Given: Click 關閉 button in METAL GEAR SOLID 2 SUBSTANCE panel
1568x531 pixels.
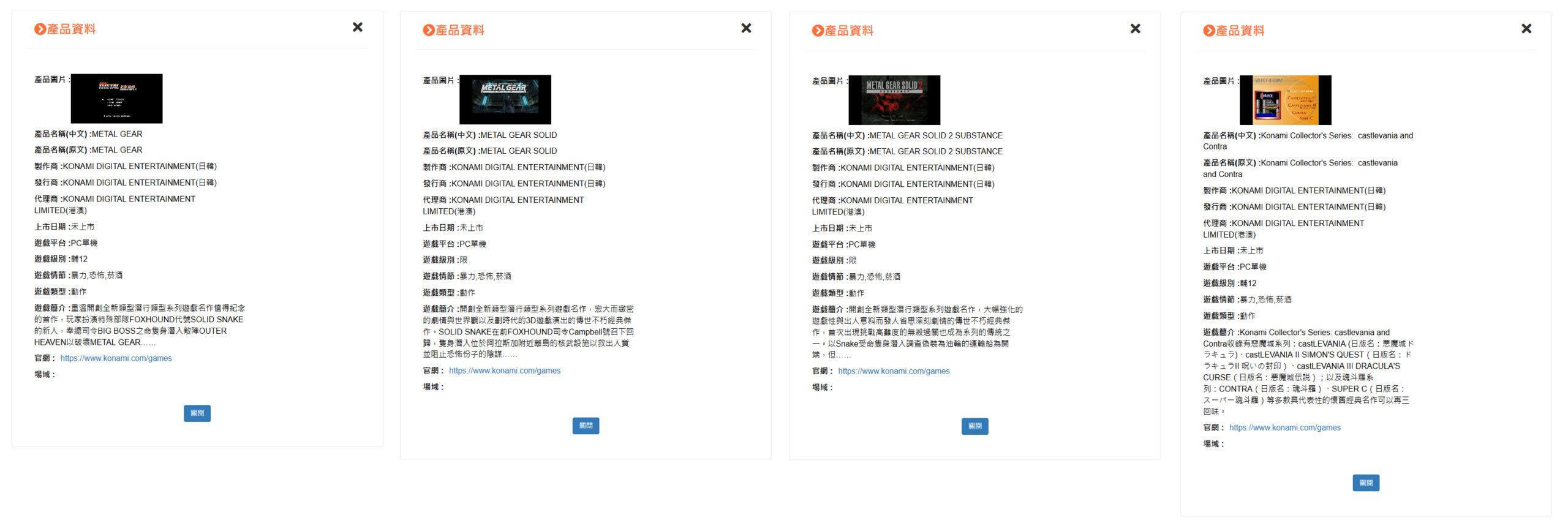Looking at the screenshot, I should pos(974,426).
